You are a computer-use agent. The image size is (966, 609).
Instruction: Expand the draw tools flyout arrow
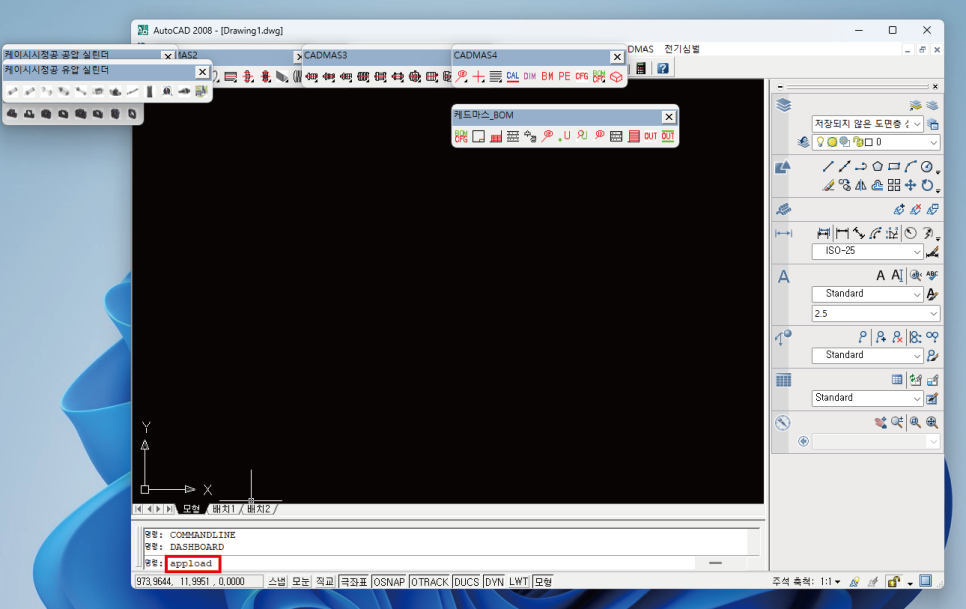coord(938,172)
